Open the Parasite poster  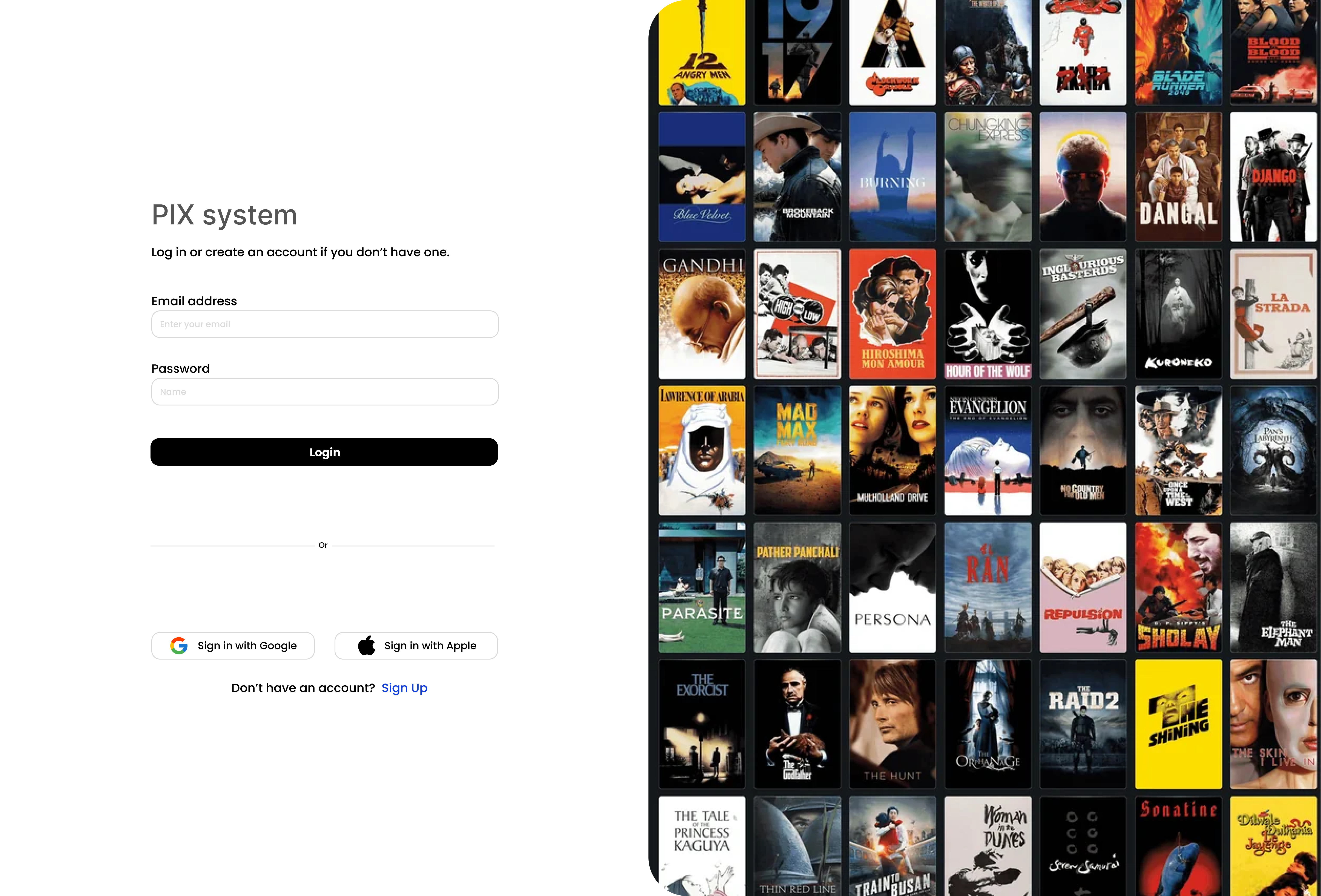click(702, 588)
